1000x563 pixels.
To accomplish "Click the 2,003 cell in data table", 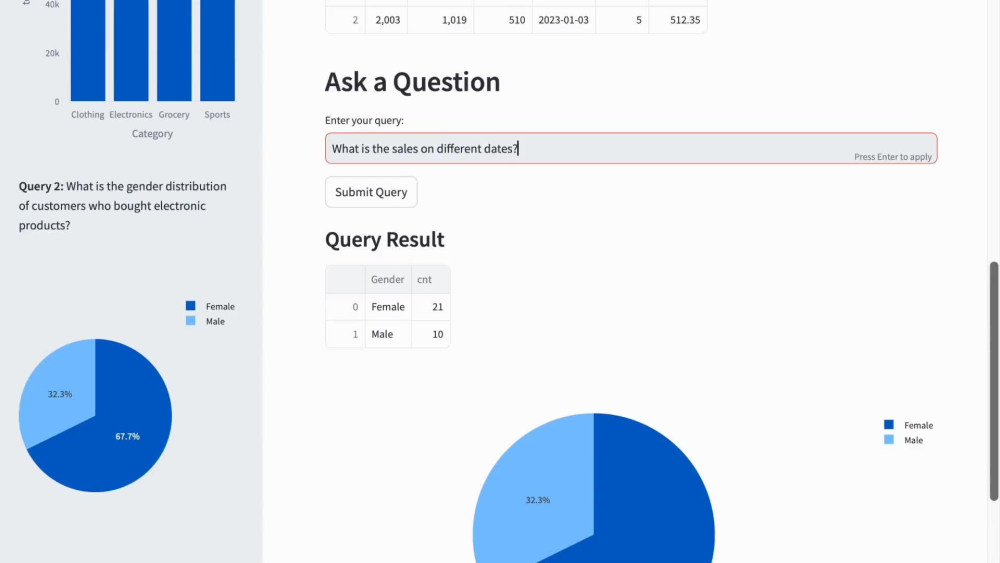I will 386,20.
